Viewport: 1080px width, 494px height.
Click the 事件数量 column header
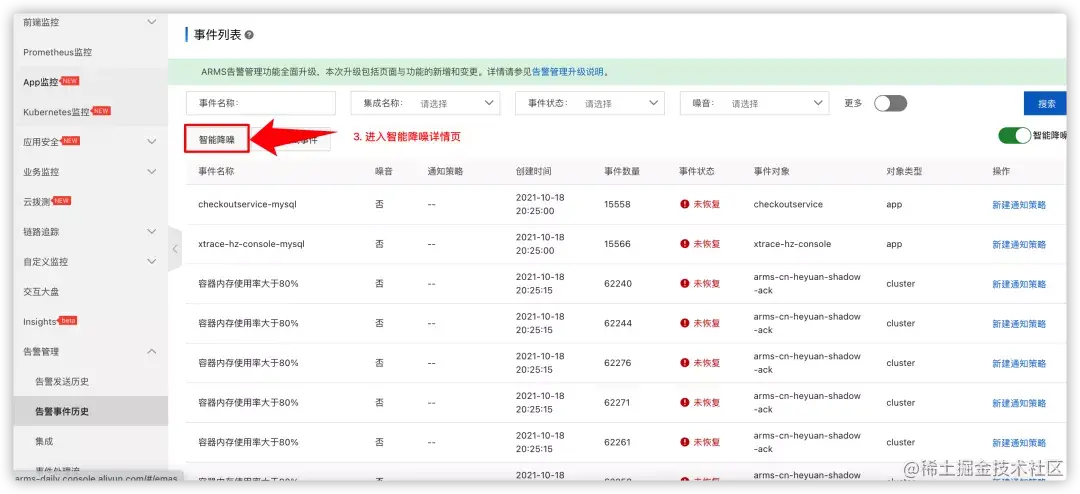click(622, 172)
